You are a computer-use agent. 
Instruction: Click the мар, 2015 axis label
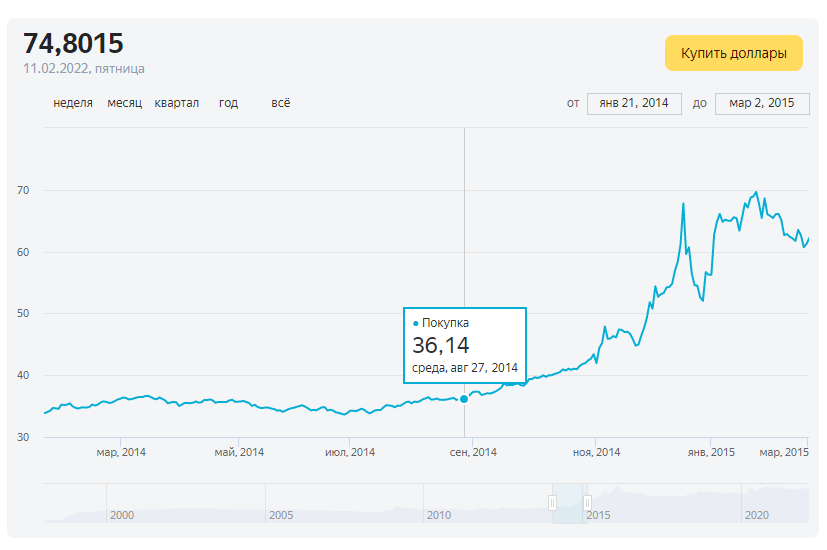coord(784,452)
